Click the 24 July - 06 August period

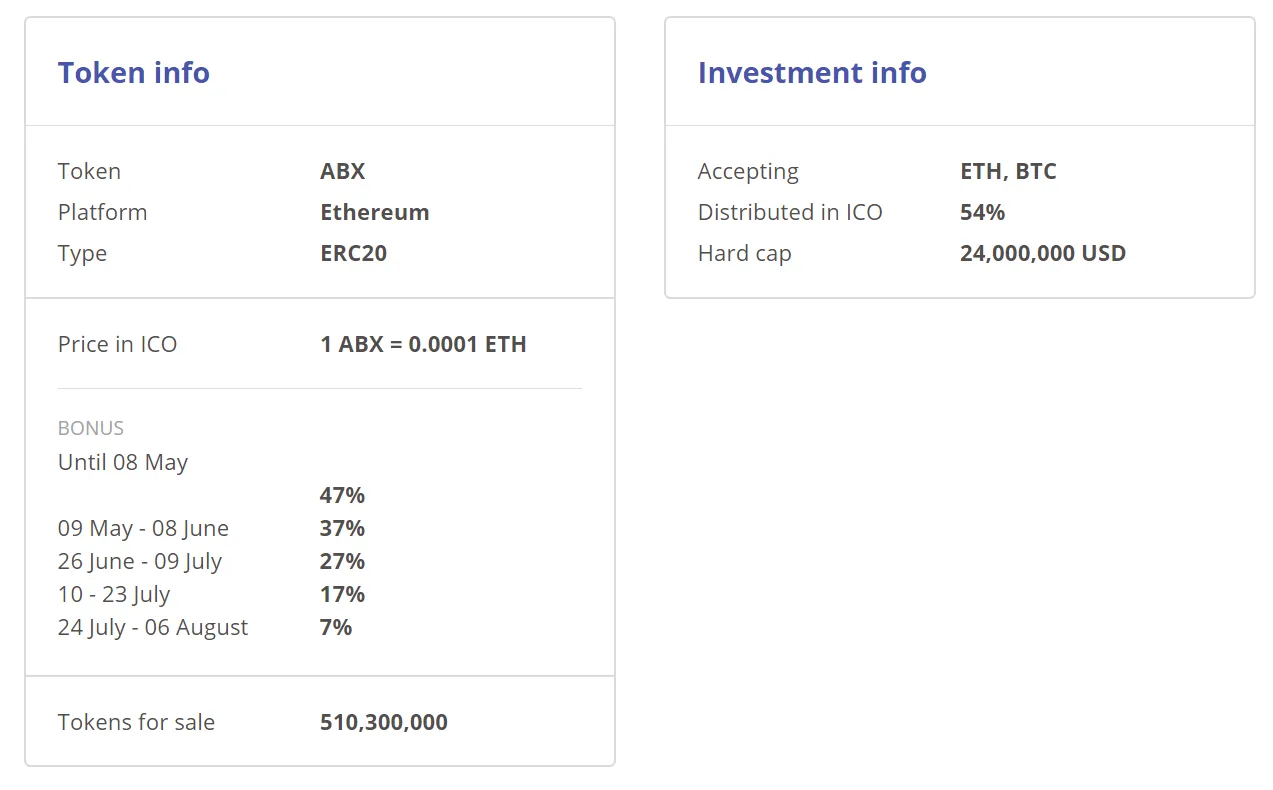tap(153, 627)
